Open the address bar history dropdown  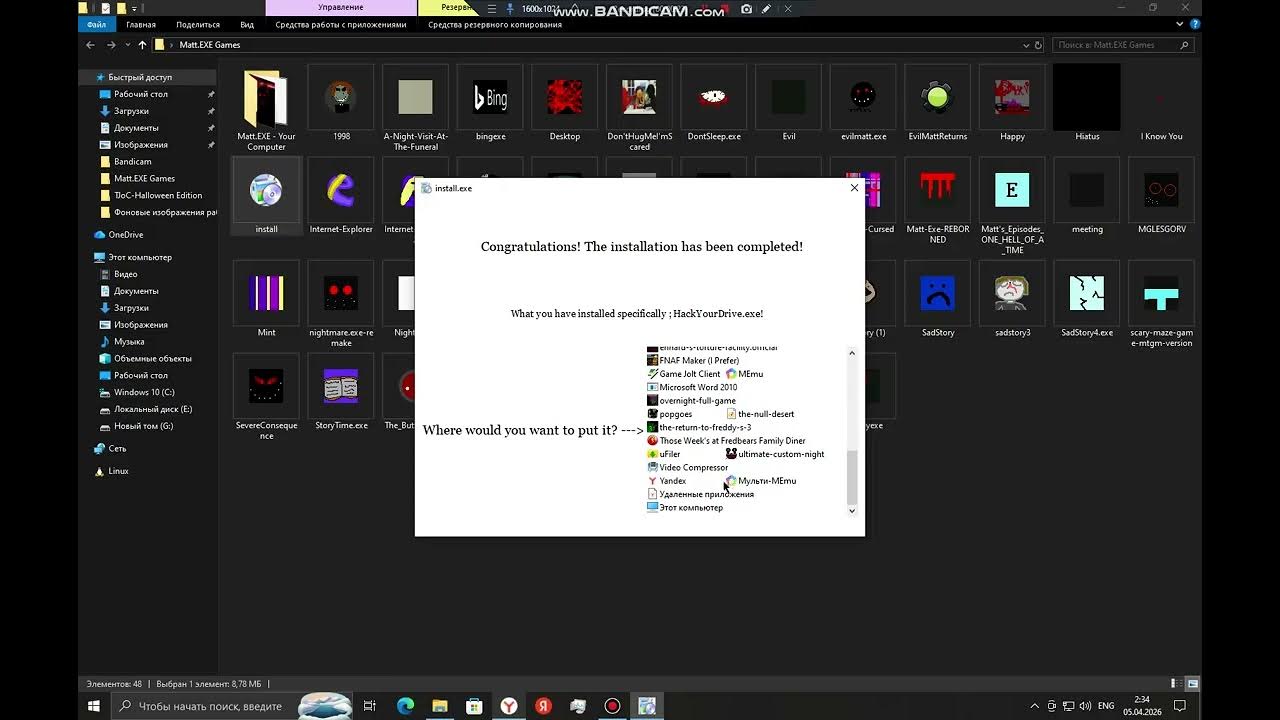1025,45
